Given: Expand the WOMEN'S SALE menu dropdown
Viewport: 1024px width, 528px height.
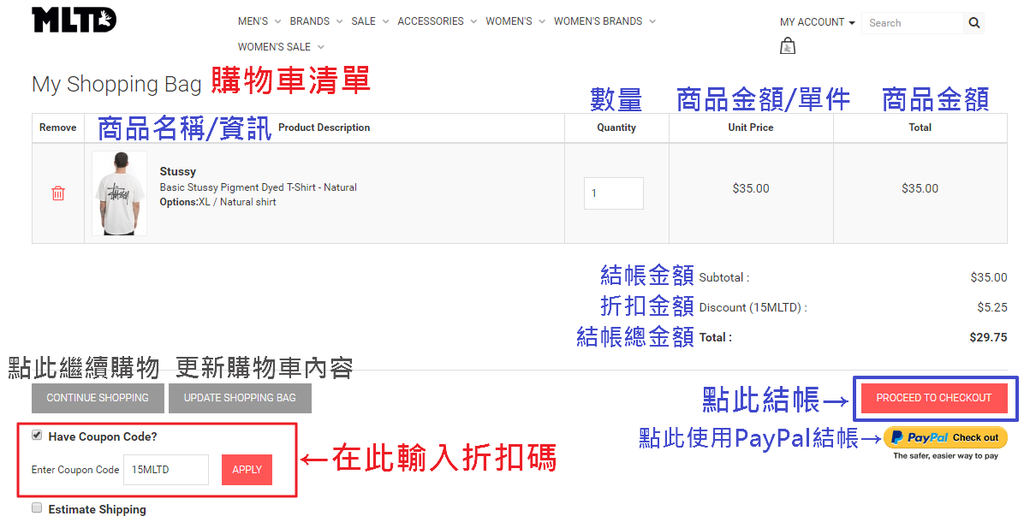Looking at the screenshot, I should 281,47.
